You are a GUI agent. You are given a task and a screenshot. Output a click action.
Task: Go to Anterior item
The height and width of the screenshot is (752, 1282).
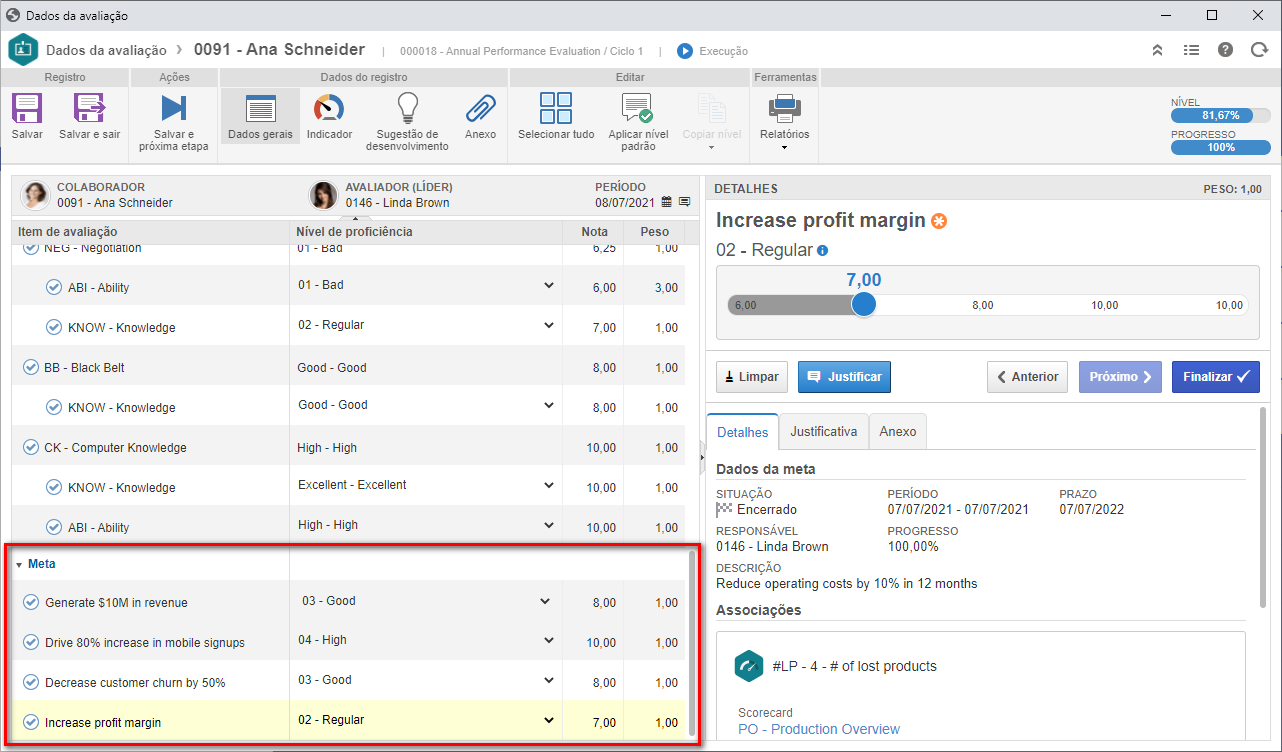tap(1028, 377)
